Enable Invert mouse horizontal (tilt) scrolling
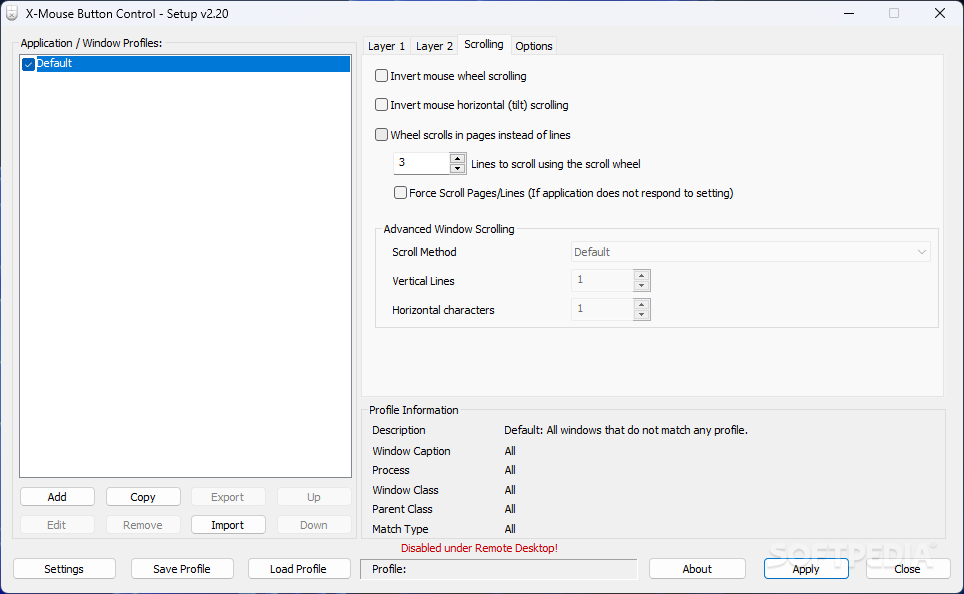Screen dimensions: 964x594 coord(381,105)
